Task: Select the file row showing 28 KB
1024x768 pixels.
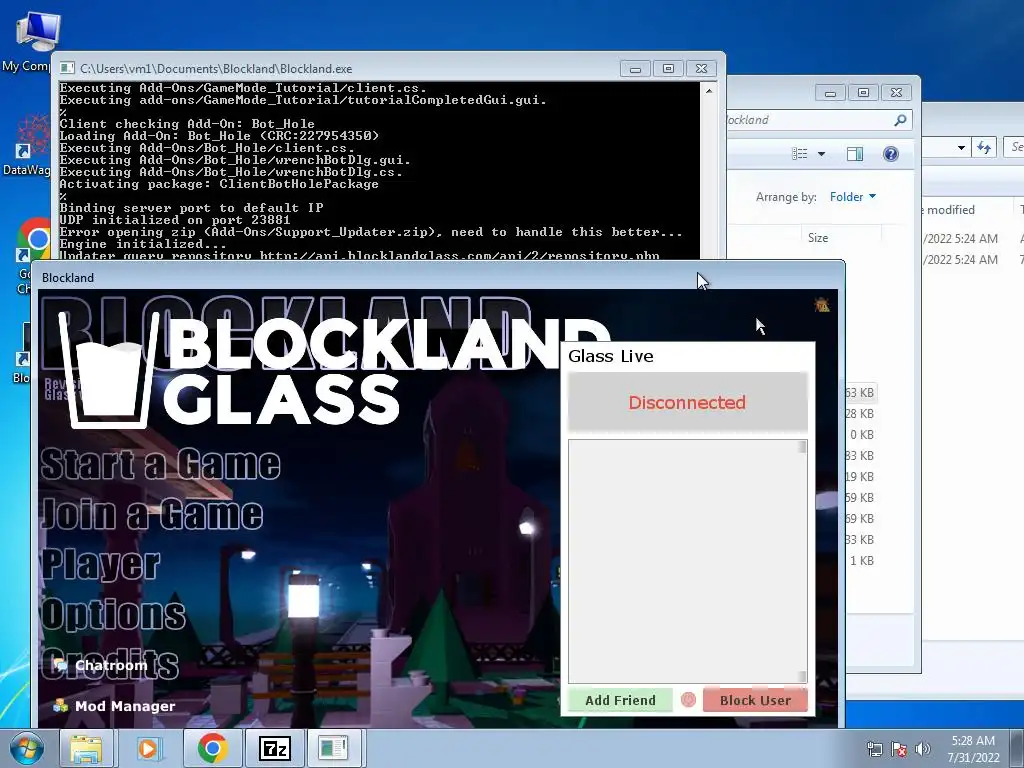Action: click(861, 414)
